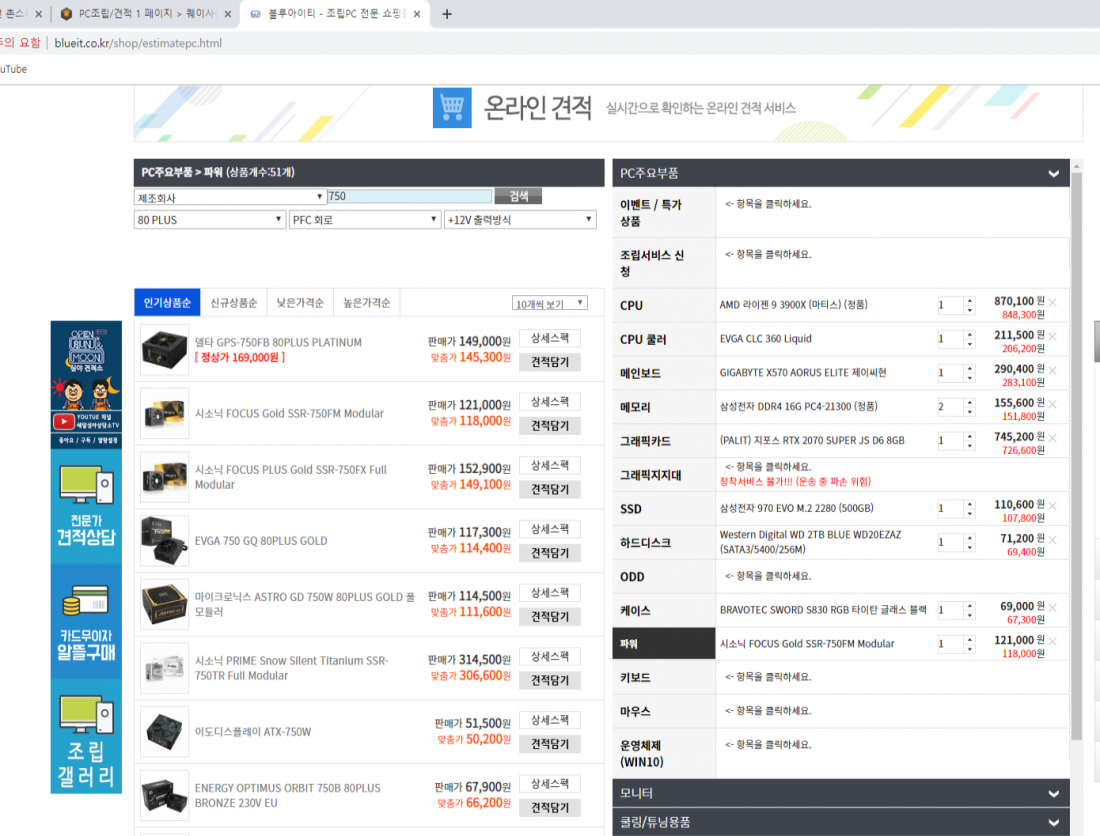This screenshot has height=836, width=1100.
Task: Remove the Samsung DDR4 memory row with its X
Action: coord(1052,404)
